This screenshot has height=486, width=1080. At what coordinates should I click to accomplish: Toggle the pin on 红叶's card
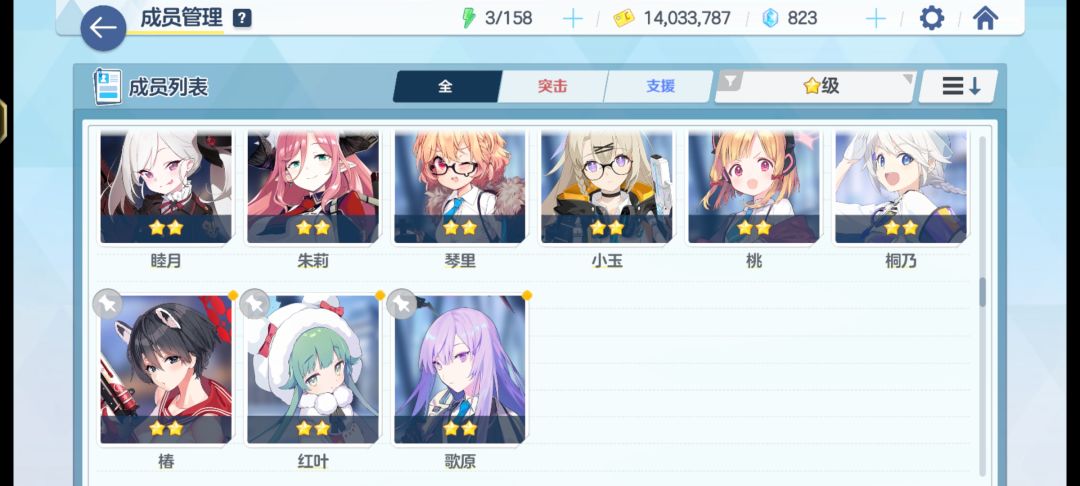tap(254, 304)
